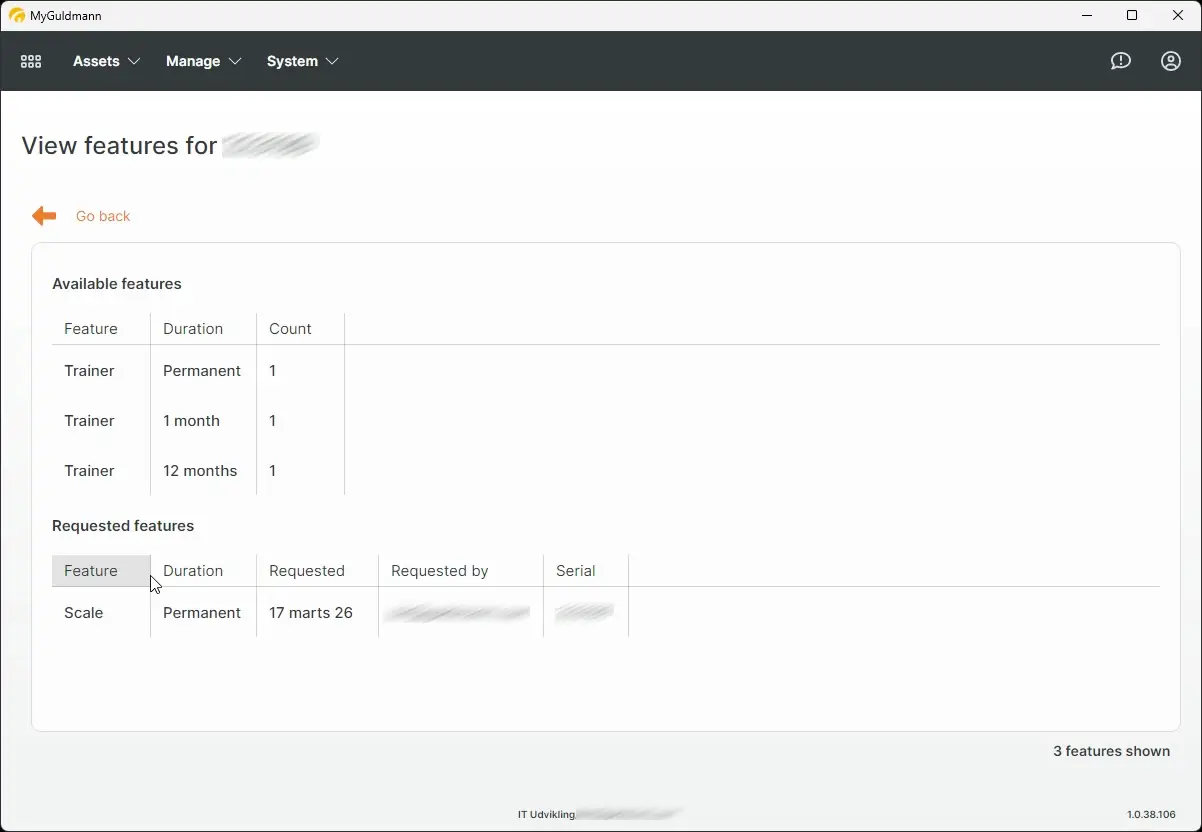Click the Feature column header in Requested features
Image resolution: width=1202 pixels, height=832 pixels.
pyautogui.click(x=91, y=570)
